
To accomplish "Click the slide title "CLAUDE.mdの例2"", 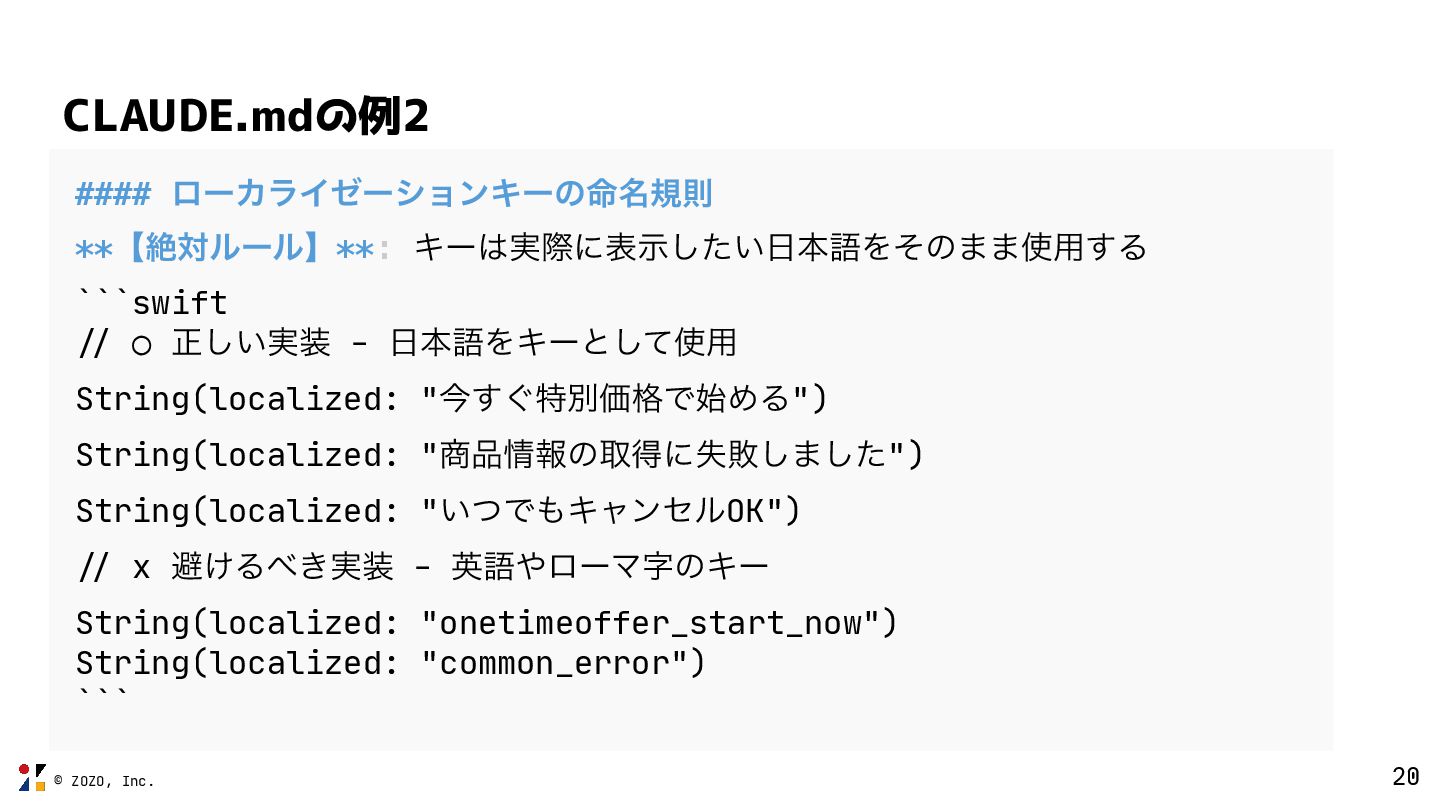I will [x=245, y=116].
